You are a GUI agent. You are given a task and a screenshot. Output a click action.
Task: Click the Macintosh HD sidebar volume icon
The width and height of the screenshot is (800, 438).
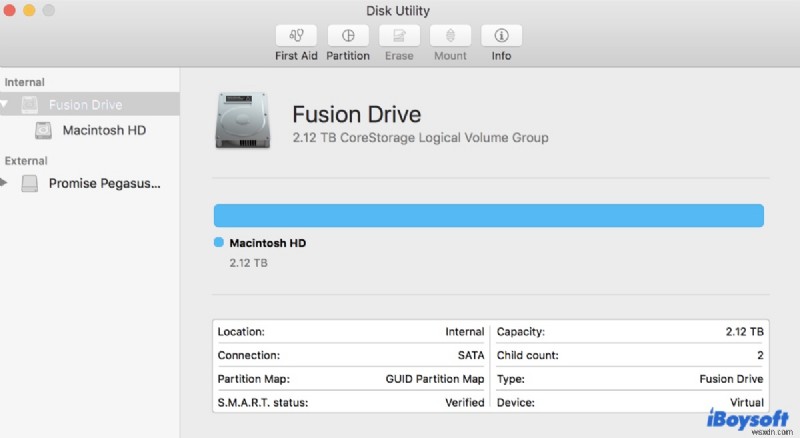(x=43, y=130)
